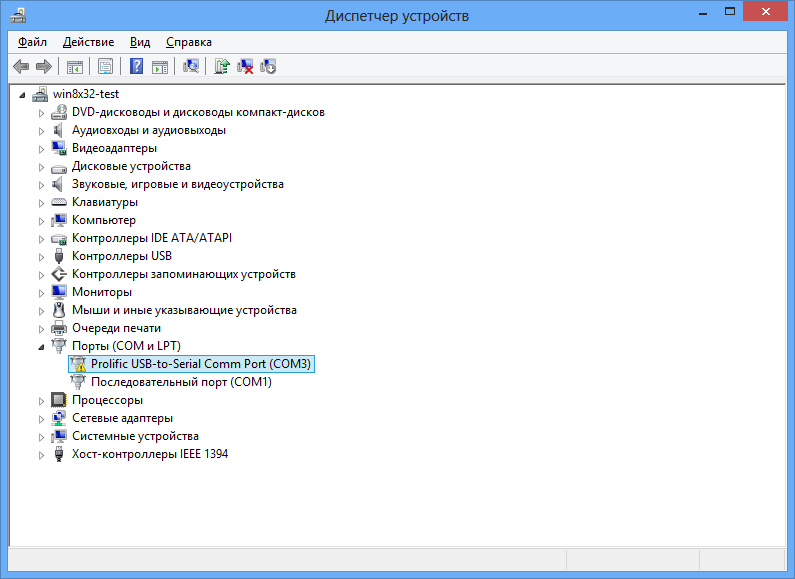
Task: Toggle the console tree pane icon
Action: click(75, 66)
